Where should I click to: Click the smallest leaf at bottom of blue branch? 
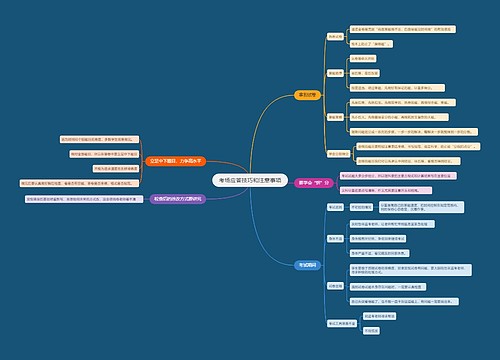[x=371, y=331]
